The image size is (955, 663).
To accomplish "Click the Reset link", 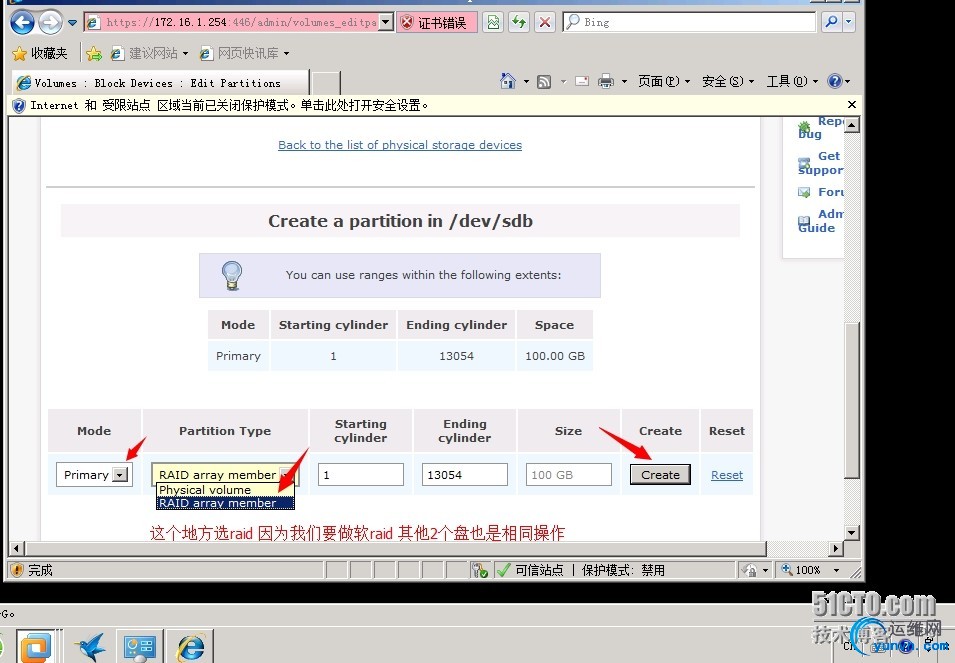I will click(727, 475).
